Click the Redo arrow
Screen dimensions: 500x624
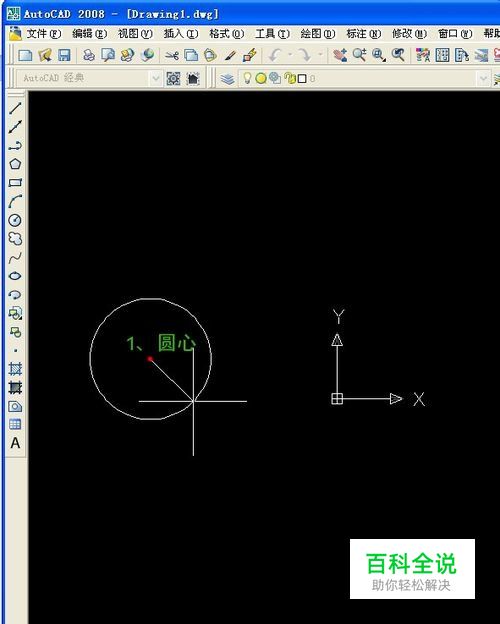tap(305, 55)
